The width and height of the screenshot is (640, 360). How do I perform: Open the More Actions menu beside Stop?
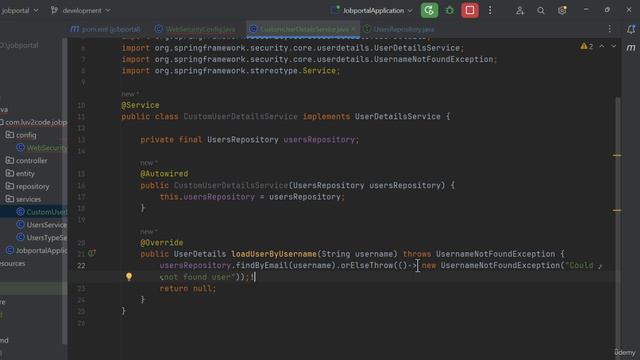[490, 11]
